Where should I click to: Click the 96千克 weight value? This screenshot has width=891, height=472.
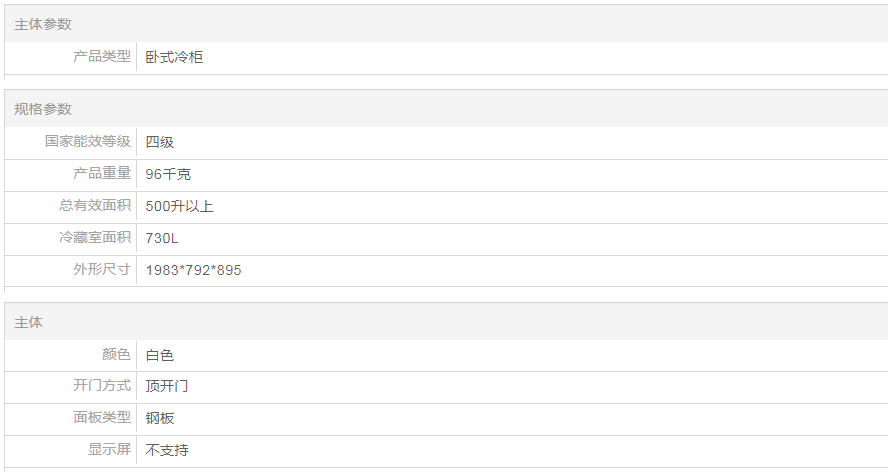pos(168,174)
